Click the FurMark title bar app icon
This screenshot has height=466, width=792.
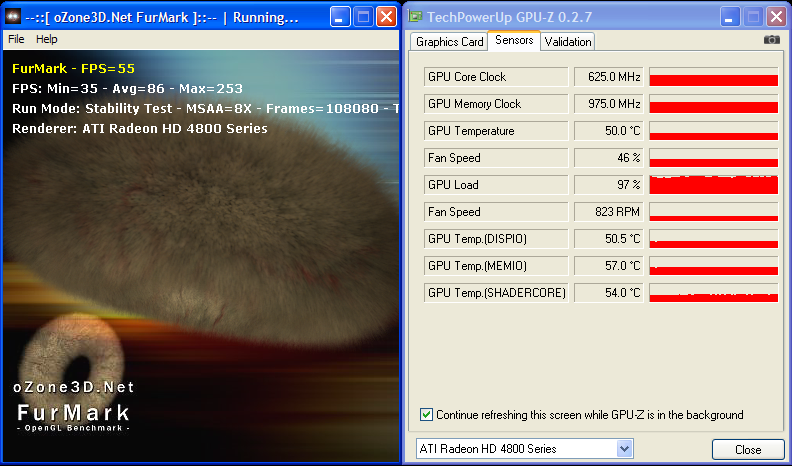pos(13,17)
